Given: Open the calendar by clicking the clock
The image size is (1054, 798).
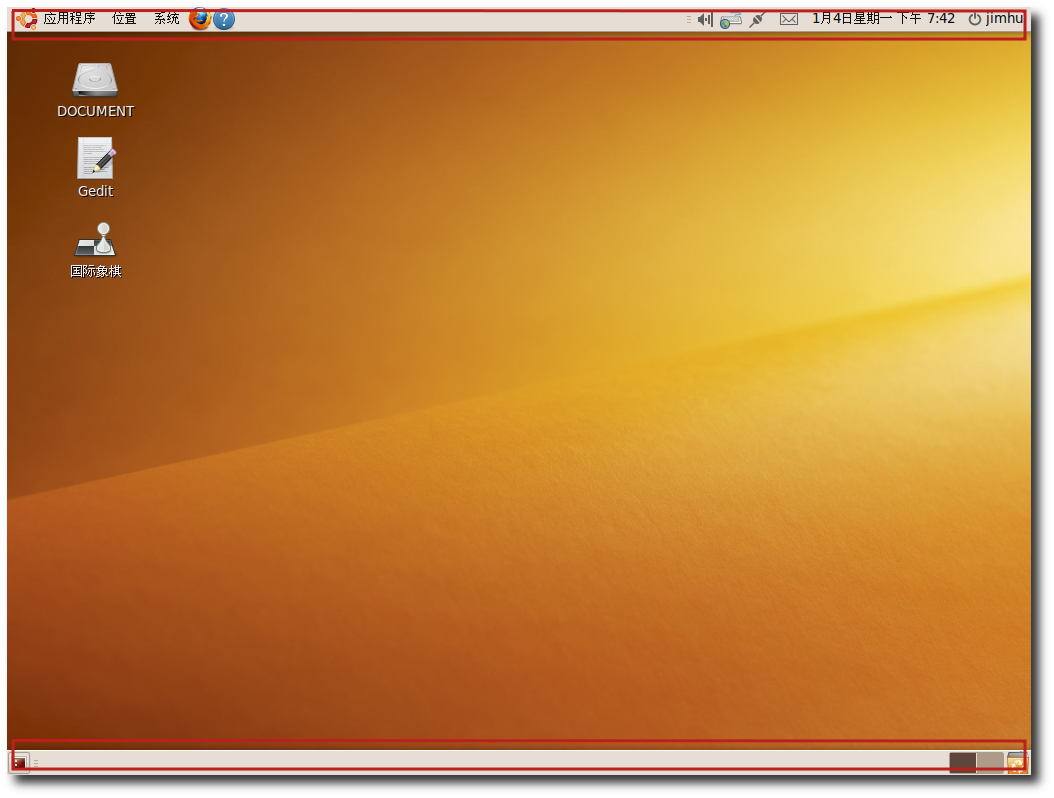Looking at the screenshot, I should pos(883,18).
